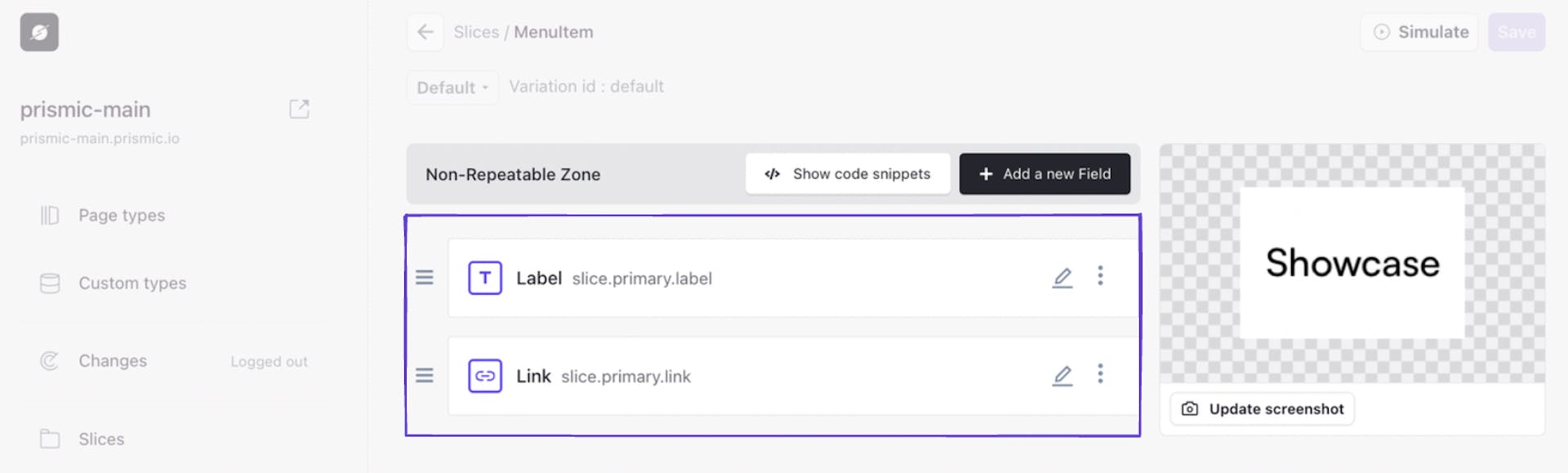Switch to the Page types section
This screenshot has width=1568, height=473.
(120, 215)
